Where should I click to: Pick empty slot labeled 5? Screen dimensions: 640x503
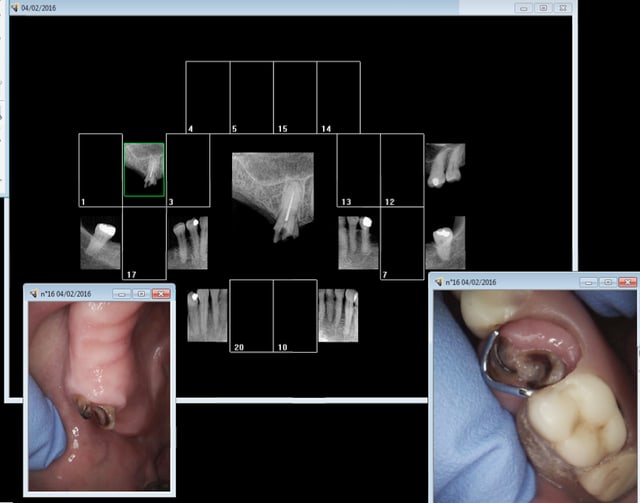point(252,97)
